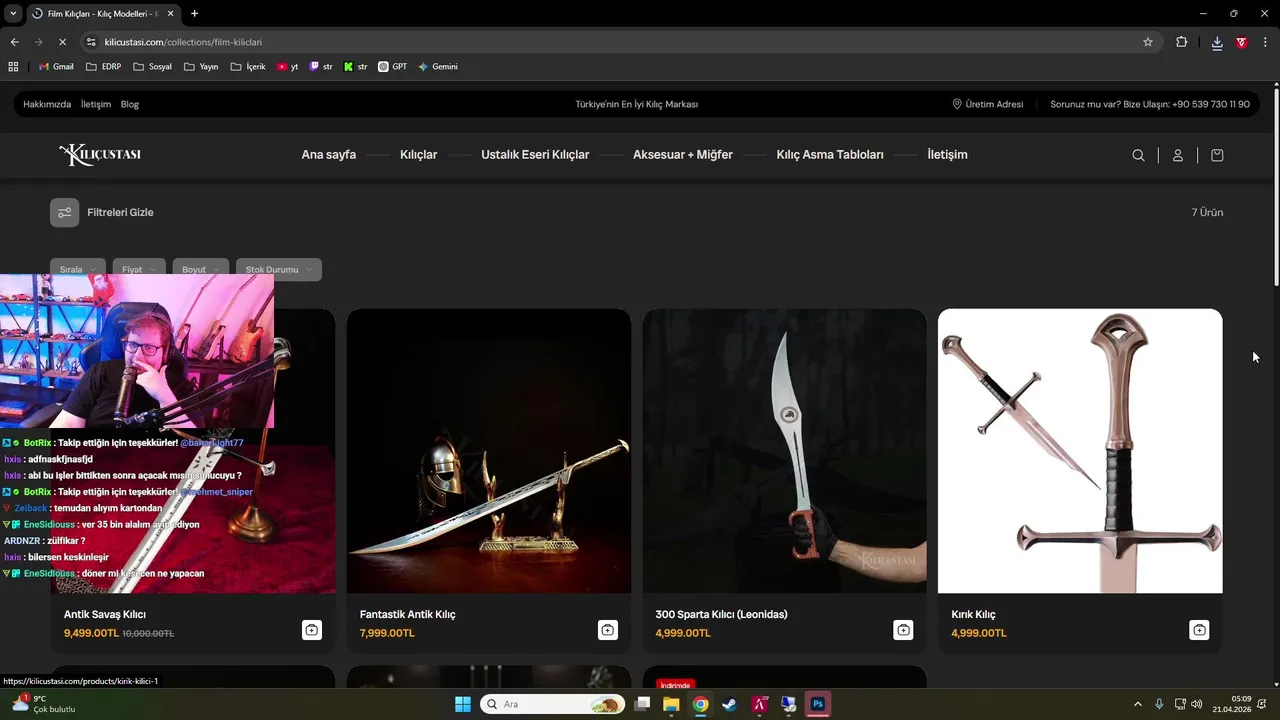Show hidden system tray icons chevron
Viewport: 1280px width, 720px height.
[x=1137, y=704]
